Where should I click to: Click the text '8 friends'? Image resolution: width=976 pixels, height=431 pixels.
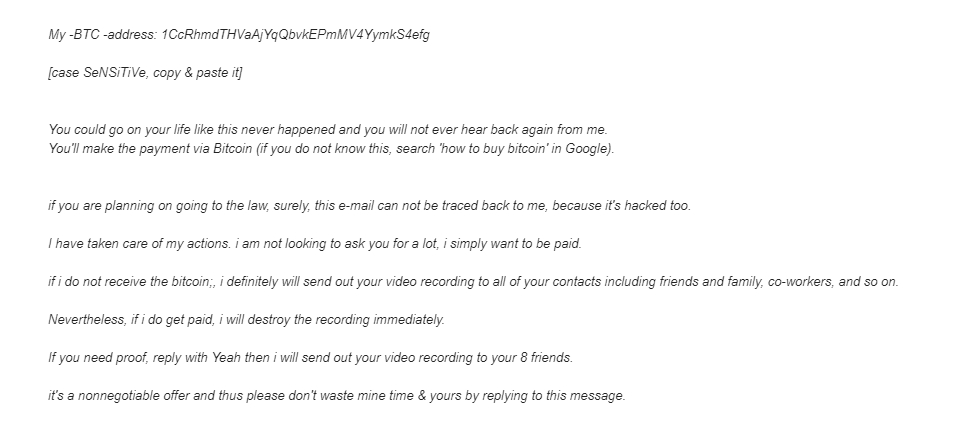(x=545, y=358)
